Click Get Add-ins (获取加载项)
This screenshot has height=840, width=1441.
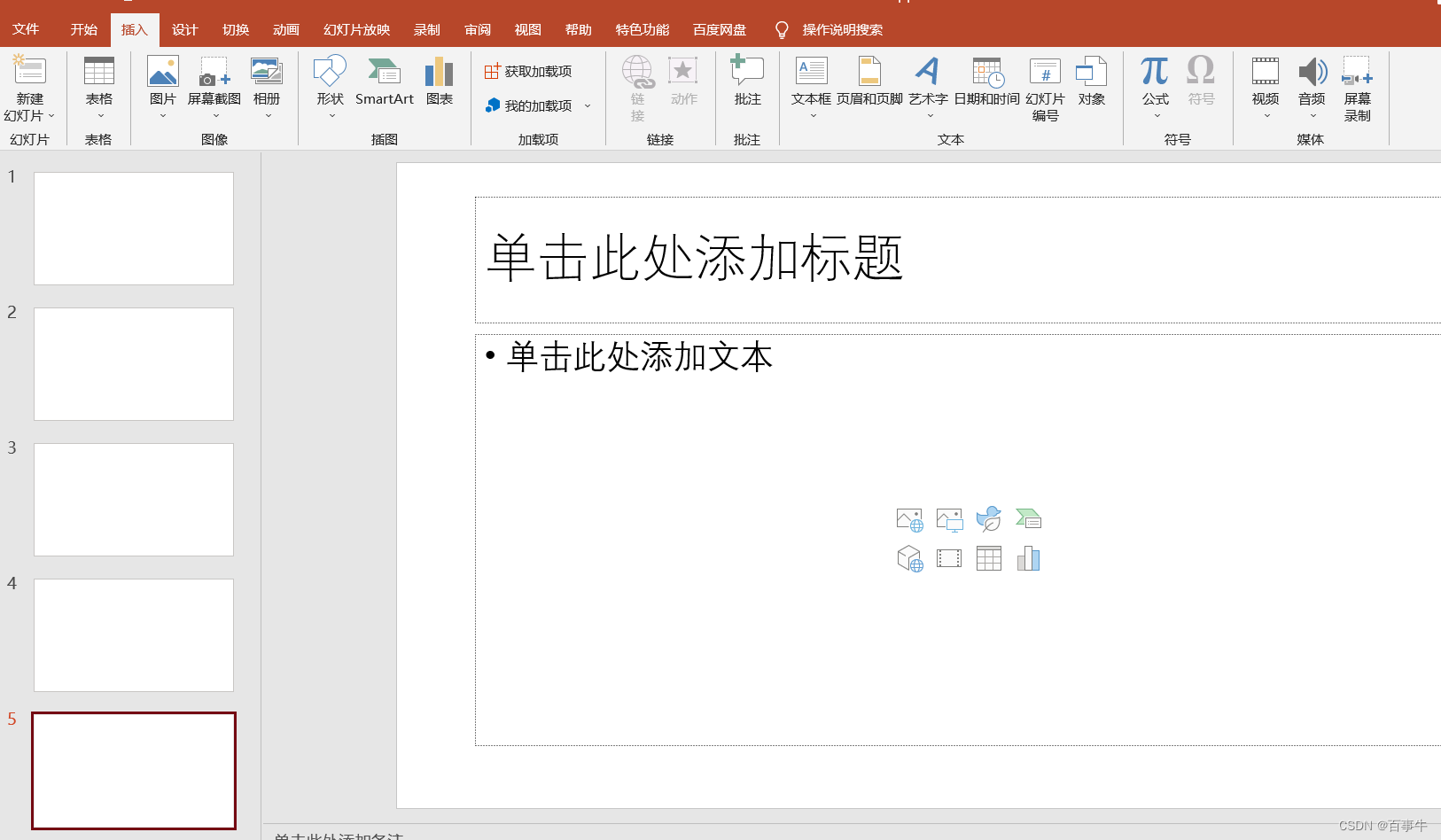tap(528, 71)
